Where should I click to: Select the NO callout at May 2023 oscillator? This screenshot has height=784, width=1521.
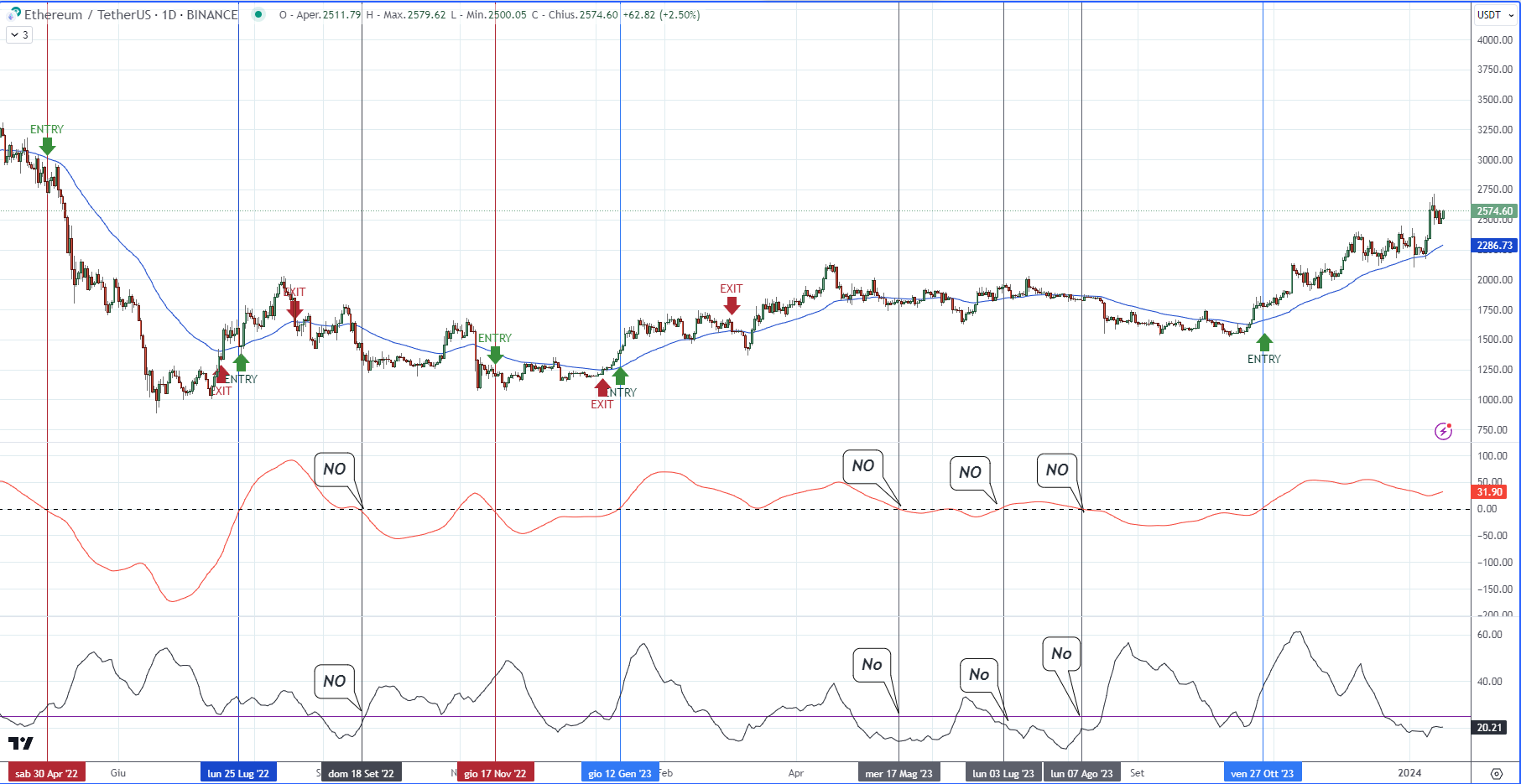click(x=863, y=466)
